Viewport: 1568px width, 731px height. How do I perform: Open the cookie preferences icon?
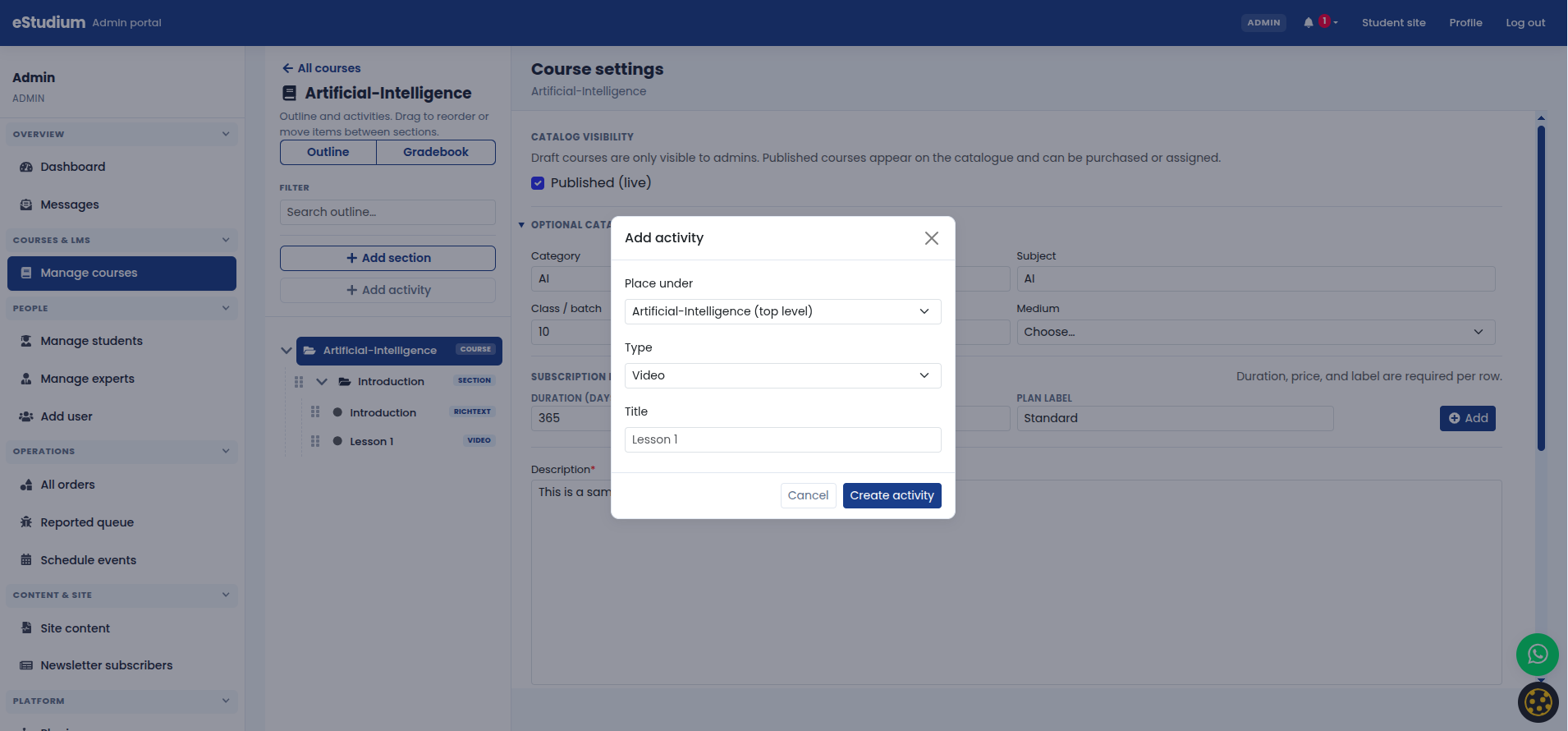point(1538,702)
